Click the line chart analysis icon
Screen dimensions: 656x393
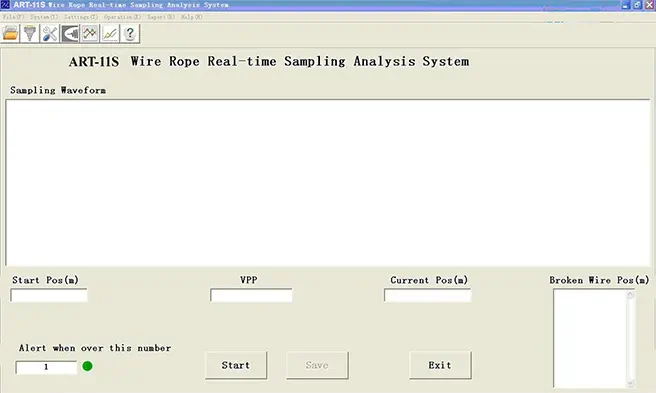tap(110, 33)
